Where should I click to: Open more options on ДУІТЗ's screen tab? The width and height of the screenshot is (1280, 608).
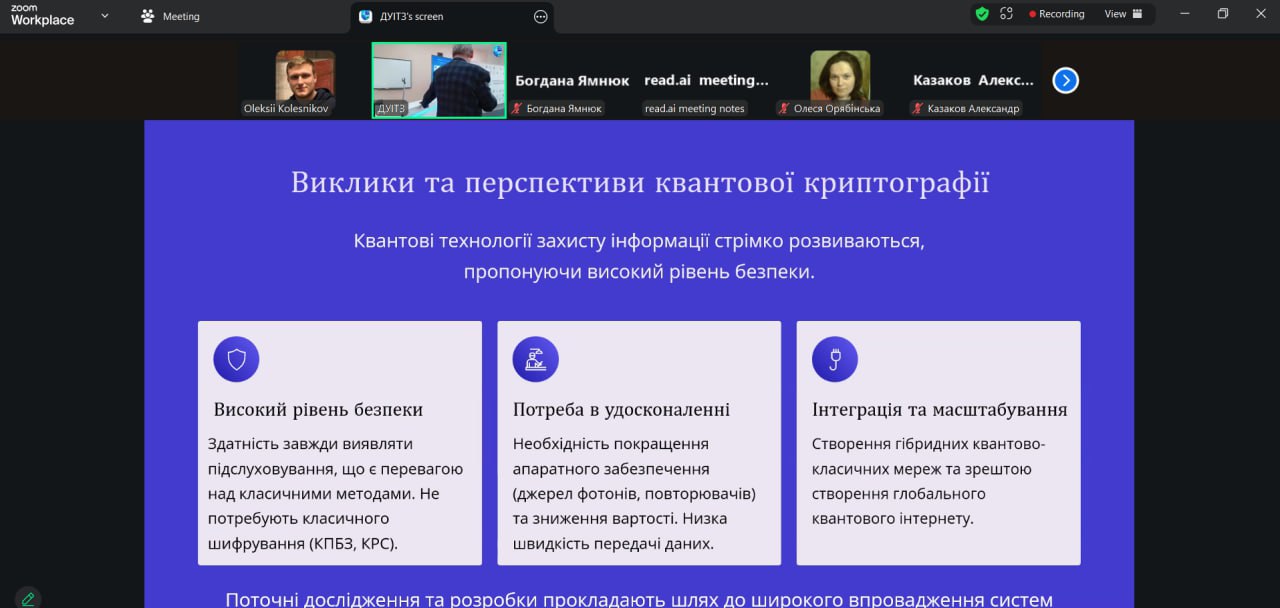pyautogui.click(x=541, y=16)
